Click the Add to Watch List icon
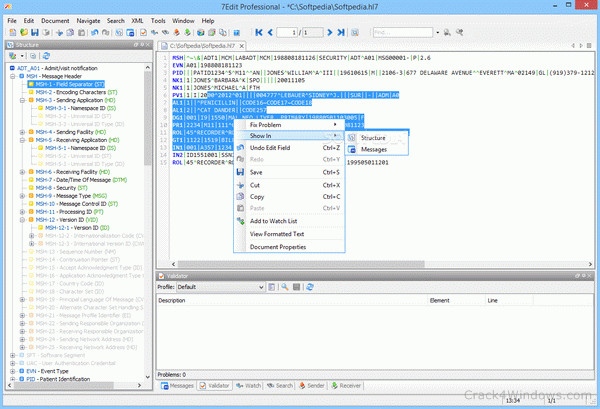600x409 pixels. pos(240,220)
